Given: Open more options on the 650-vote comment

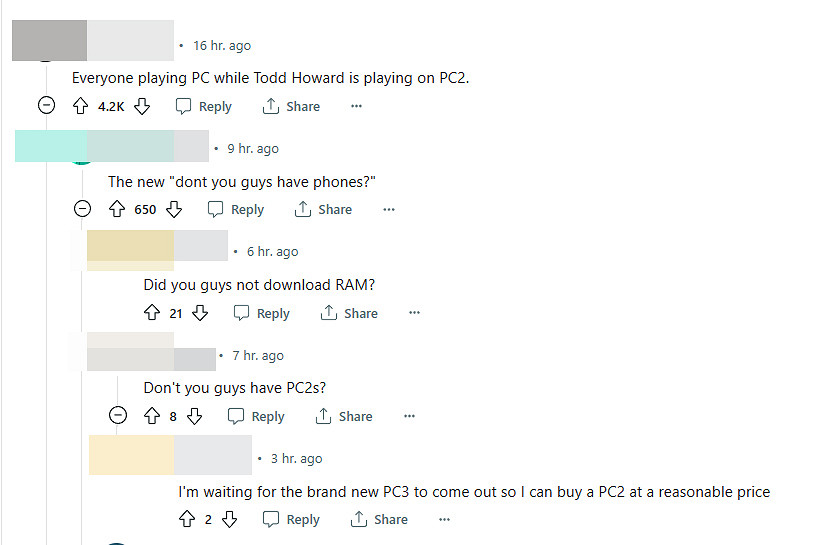Looking at the screenshot, I should pyautogui.click(x=389, y=209).
